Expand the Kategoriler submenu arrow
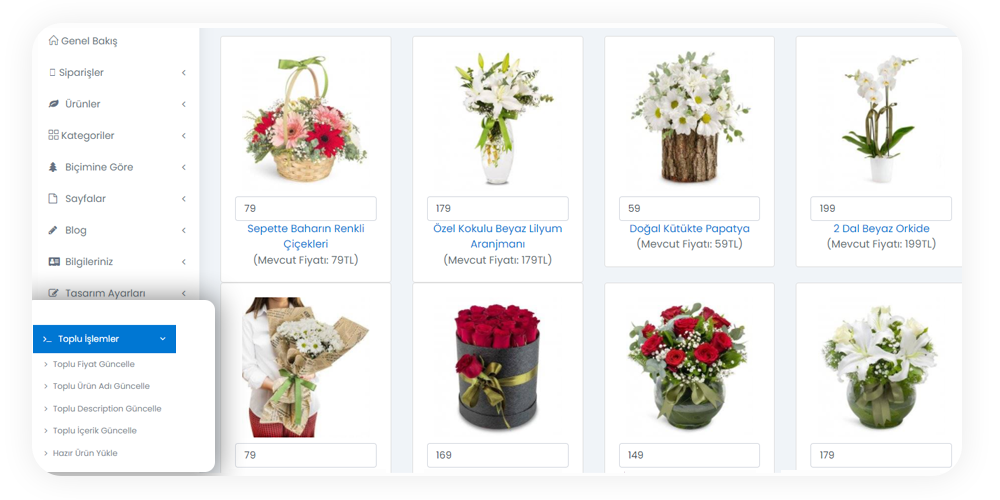Image resolution: width=1000 pixels, height=500 pixels. click(184, 136)
